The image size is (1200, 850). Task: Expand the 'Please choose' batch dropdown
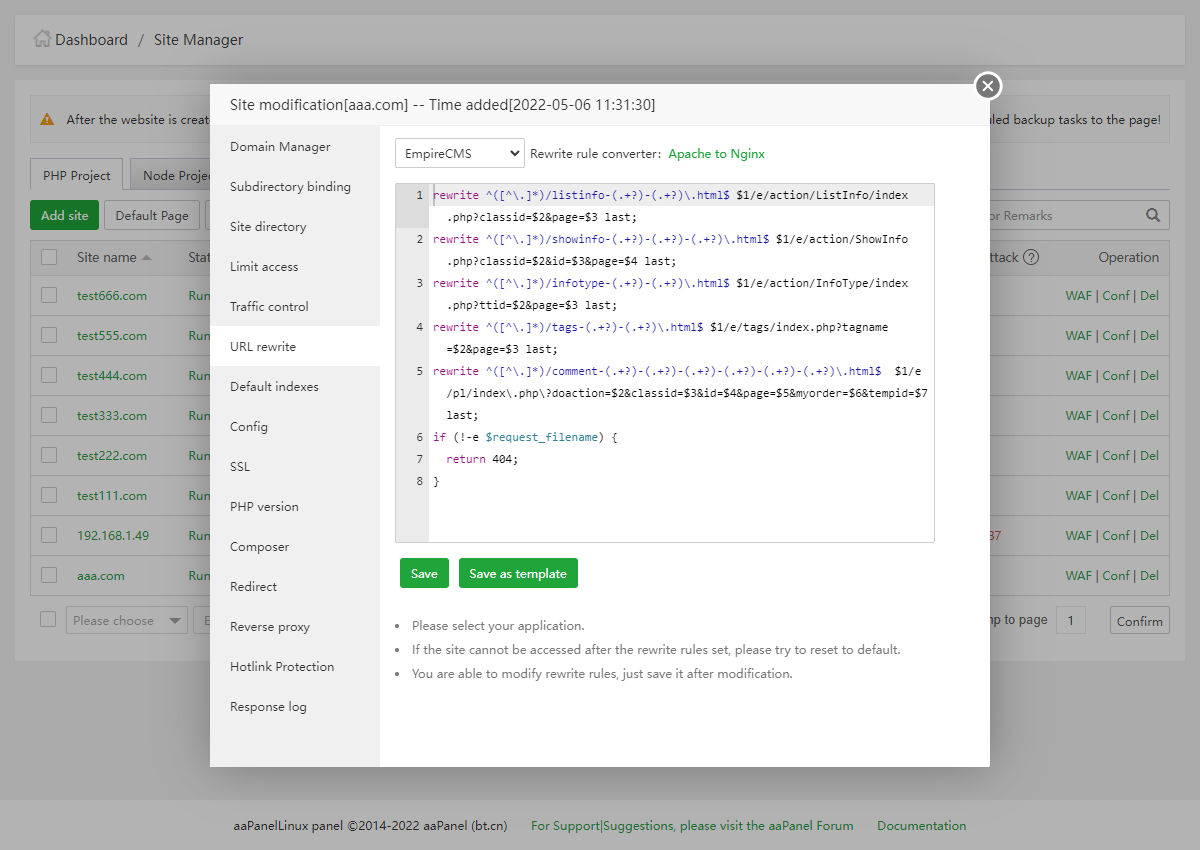[127, 620]
